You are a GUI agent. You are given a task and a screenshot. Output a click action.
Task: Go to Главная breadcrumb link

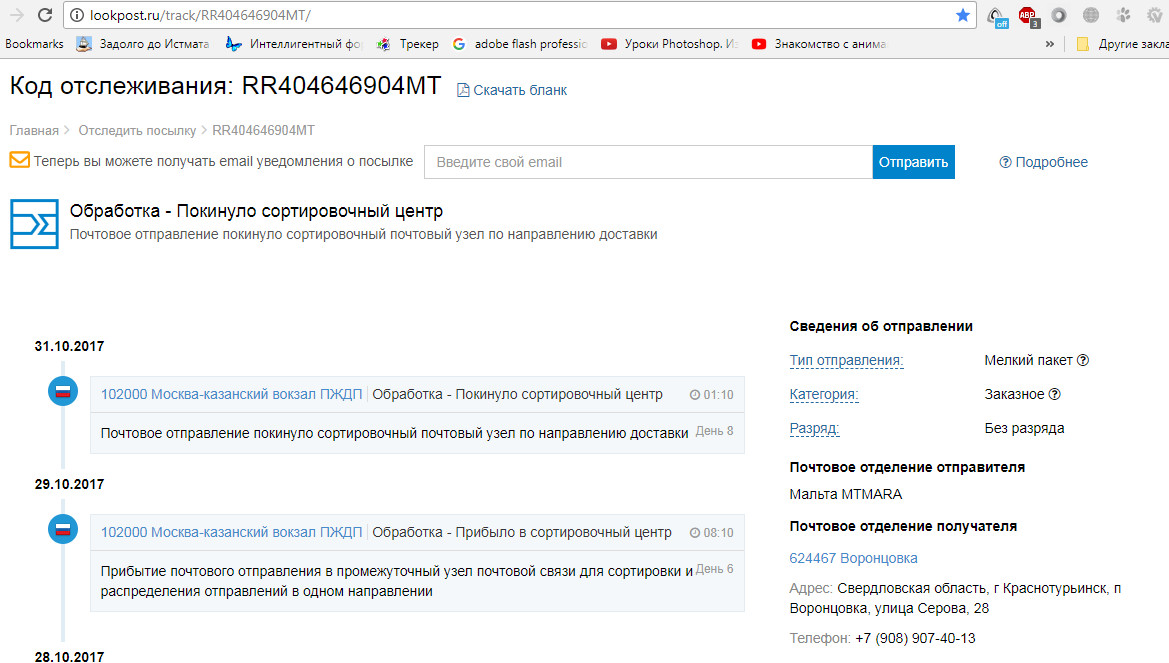(34, 130)
